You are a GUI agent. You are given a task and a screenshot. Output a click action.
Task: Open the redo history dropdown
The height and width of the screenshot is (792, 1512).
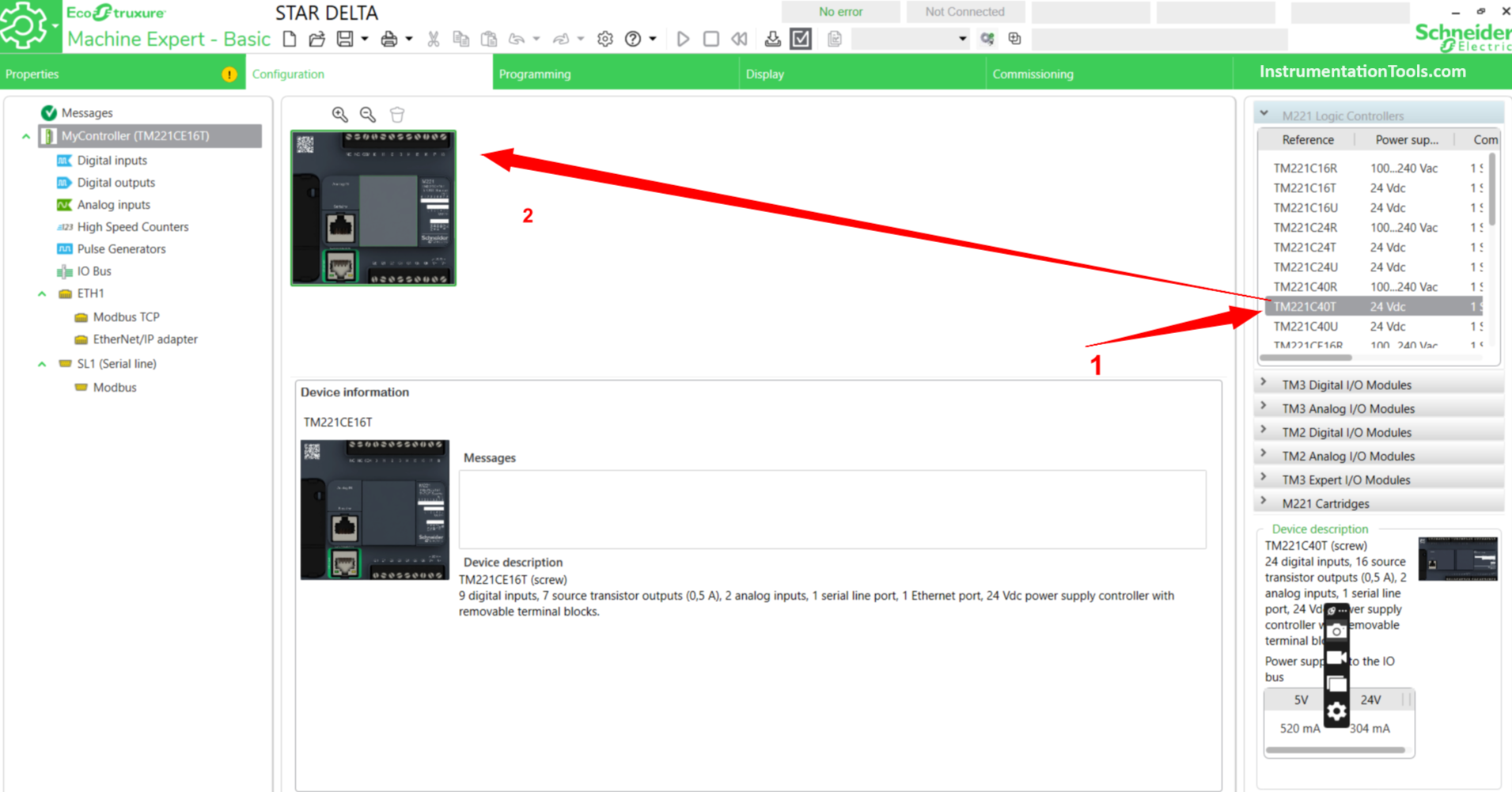tap(581, 39)
